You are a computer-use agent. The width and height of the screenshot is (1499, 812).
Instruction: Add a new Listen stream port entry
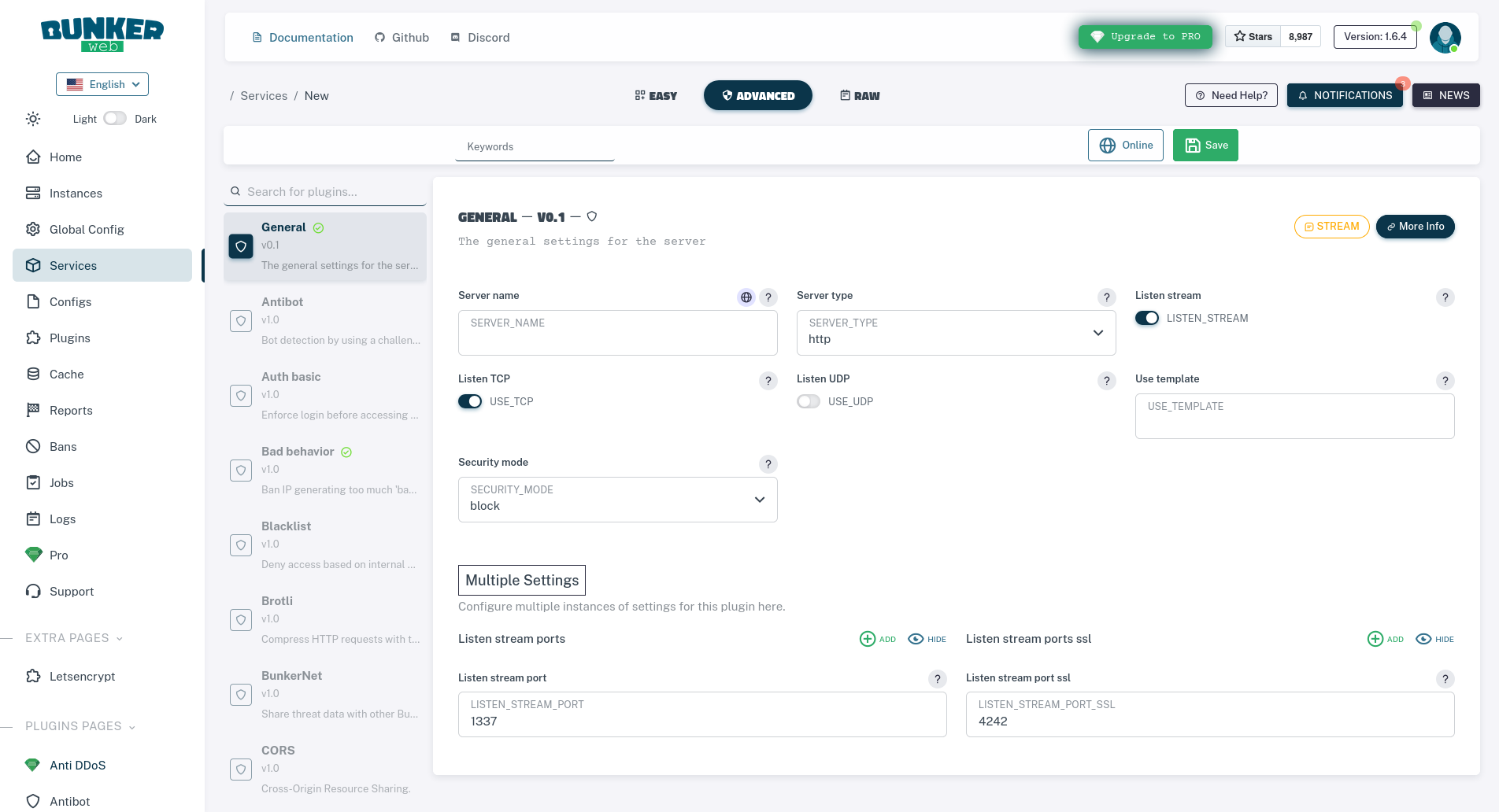click(868, 638)
